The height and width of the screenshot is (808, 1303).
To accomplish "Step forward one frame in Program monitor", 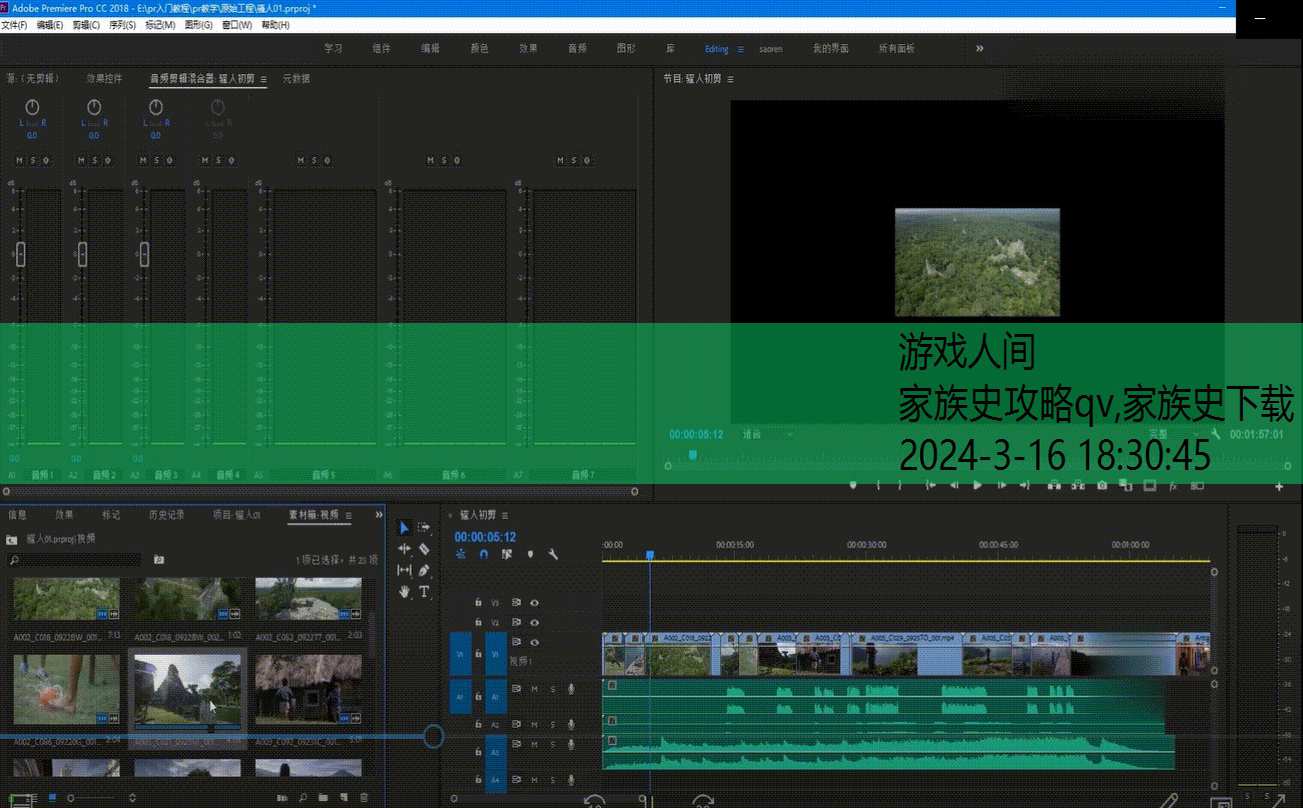I will point(1001,485).
